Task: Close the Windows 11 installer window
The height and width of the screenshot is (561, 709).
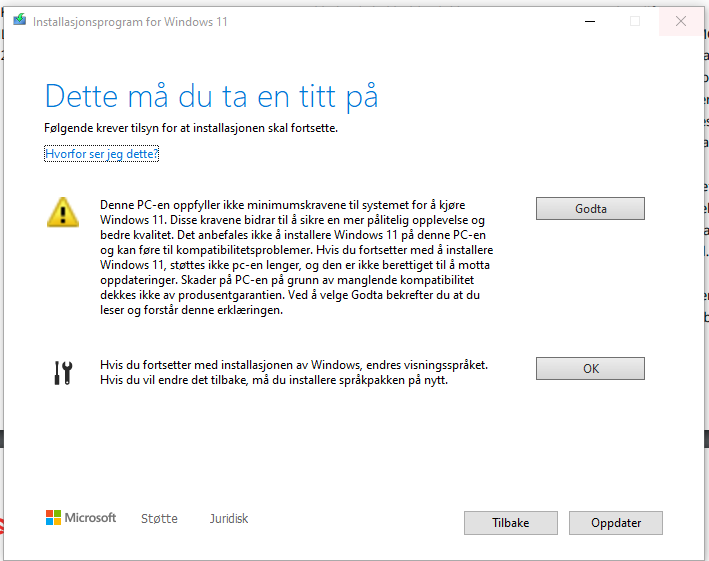Action: 681,21
